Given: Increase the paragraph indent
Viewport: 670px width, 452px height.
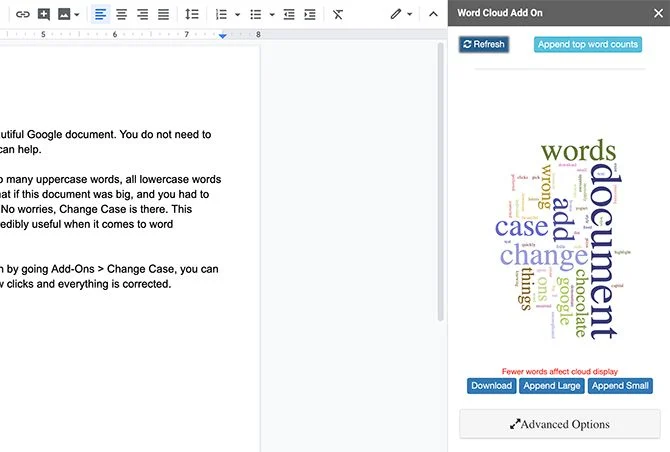Looking at the screenshot, I should (x=310, y=15).
